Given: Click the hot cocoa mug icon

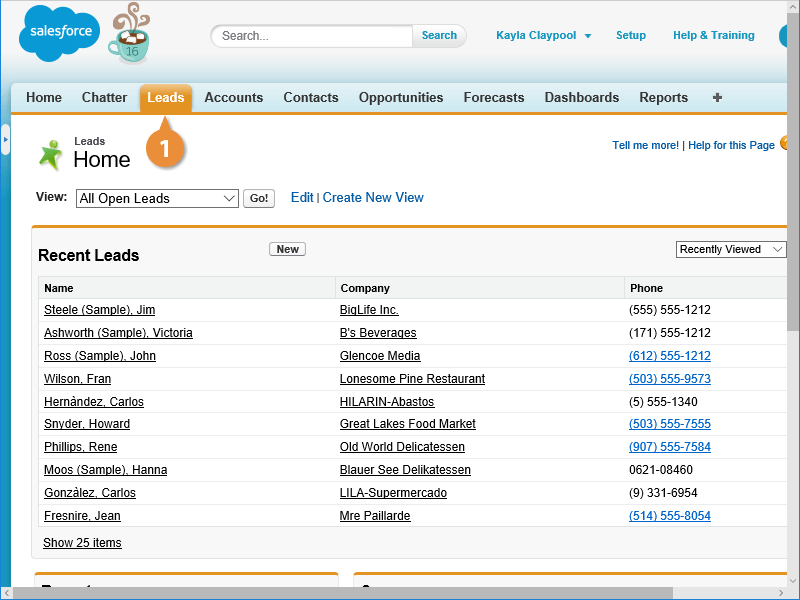Looking at the screenshot, I should coord(130,34).
